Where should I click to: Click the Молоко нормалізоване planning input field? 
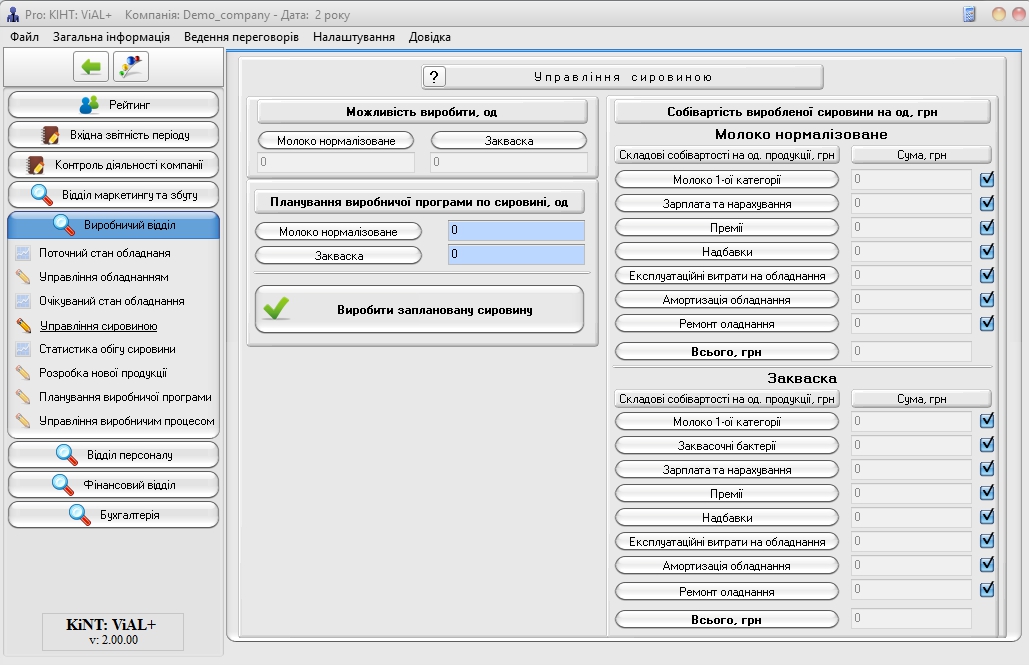(516, 231)
